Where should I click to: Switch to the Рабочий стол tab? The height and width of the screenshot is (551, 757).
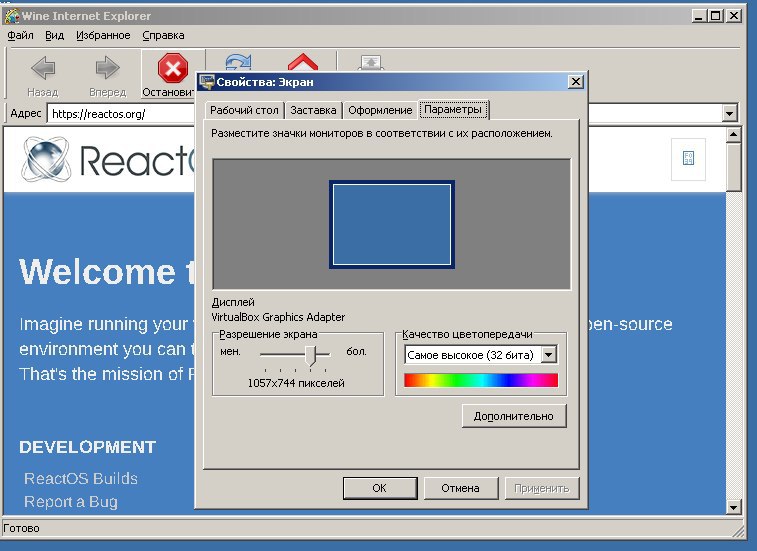point(244,110)
